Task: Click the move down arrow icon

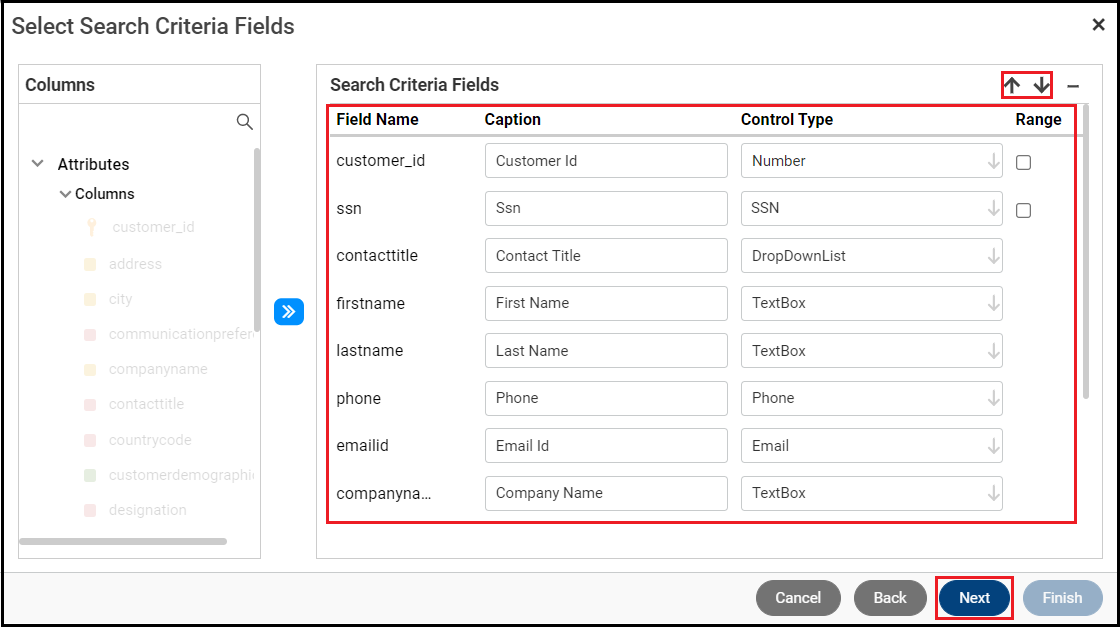Action: click(1042, 86)
